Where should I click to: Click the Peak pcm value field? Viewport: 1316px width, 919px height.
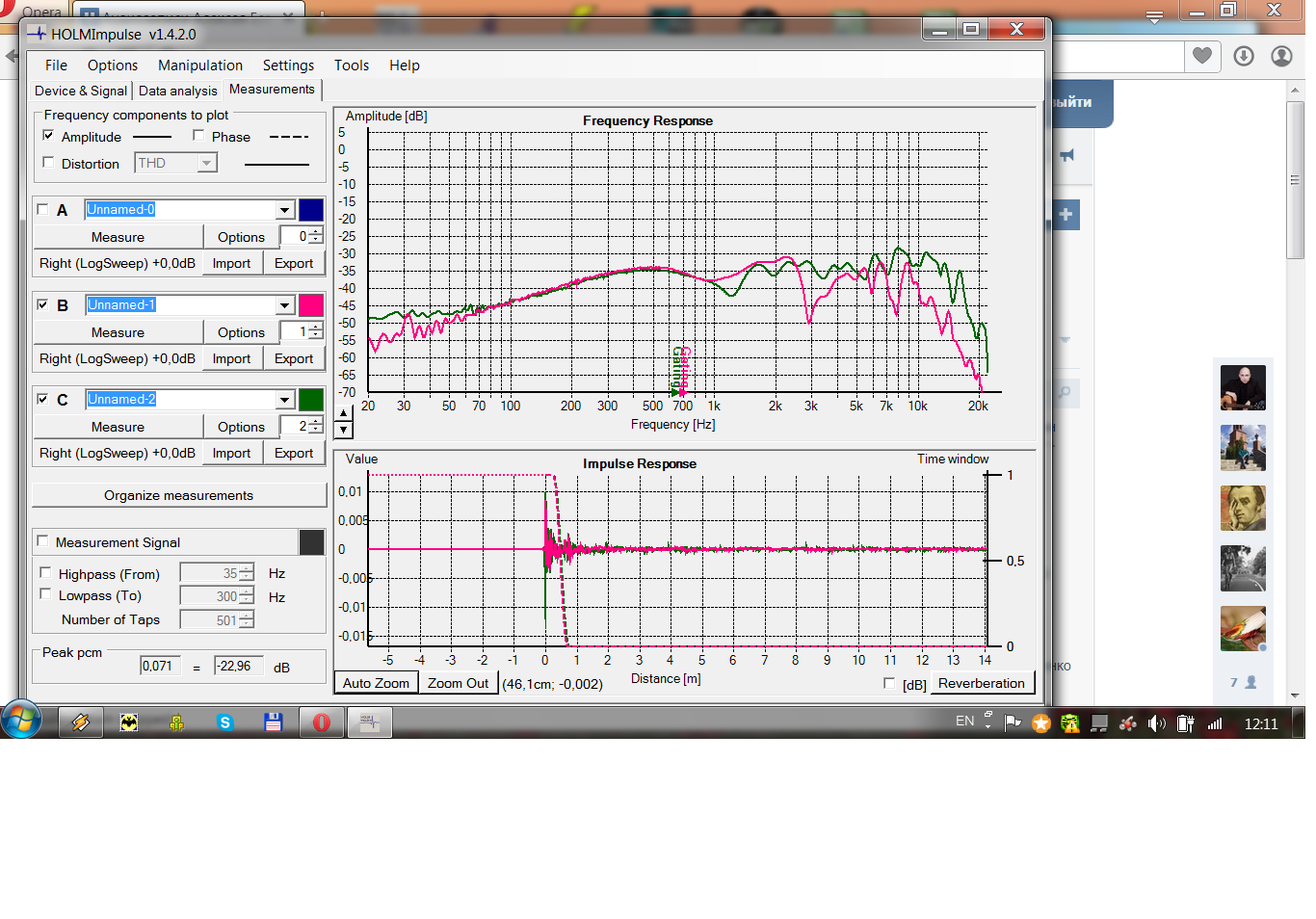pos(160,666)
